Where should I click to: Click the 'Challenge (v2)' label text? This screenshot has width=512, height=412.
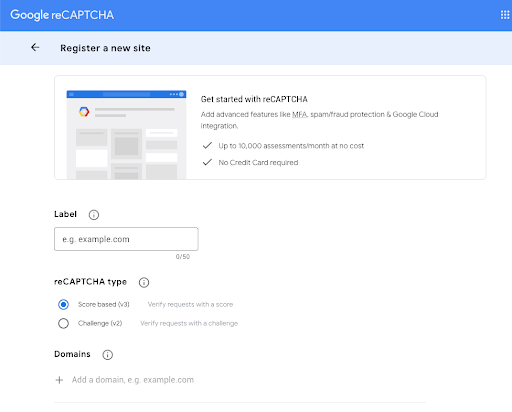click(x=100, y=323)
